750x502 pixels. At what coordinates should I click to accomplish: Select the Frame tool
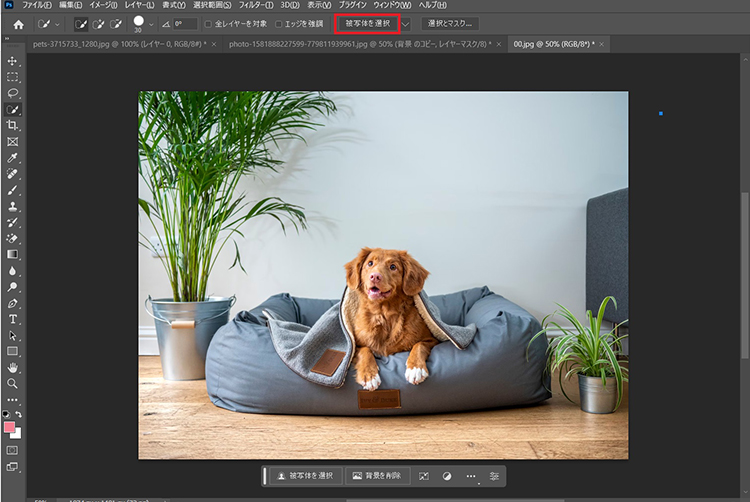(12, 142)
